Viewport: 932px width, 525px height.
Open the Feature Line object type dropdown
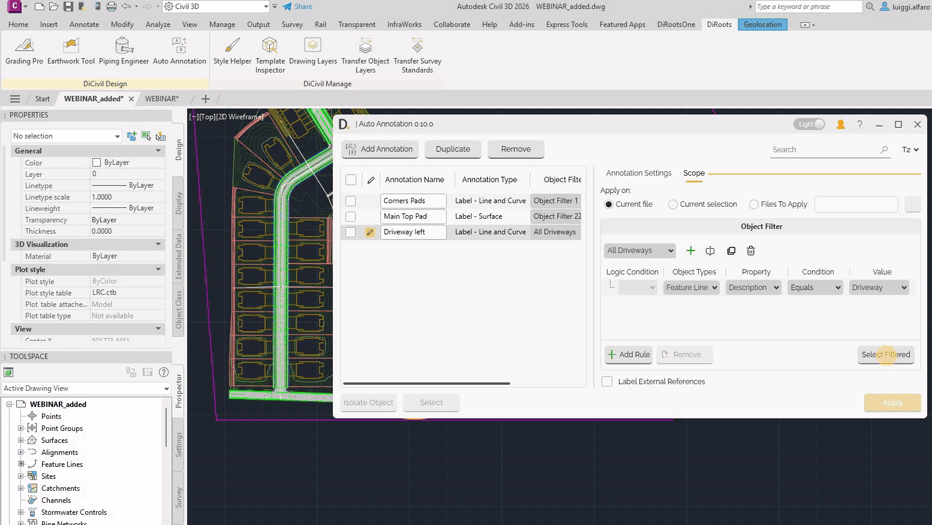(x=691, y=287)
